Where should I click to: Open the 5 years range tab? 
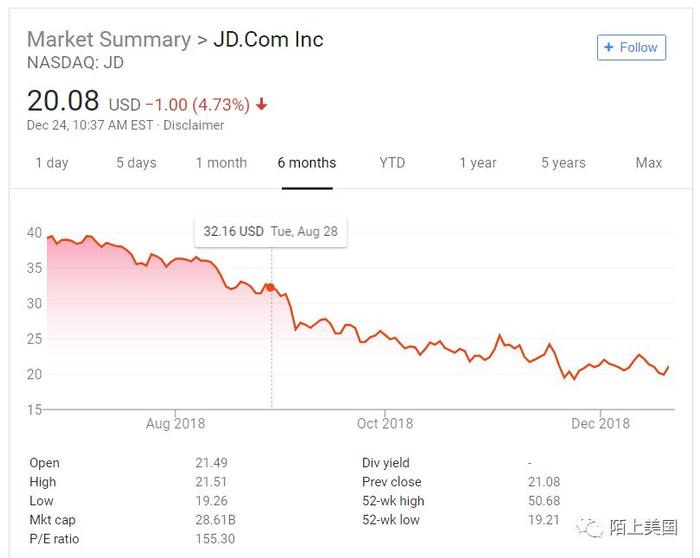pos(563,163)
